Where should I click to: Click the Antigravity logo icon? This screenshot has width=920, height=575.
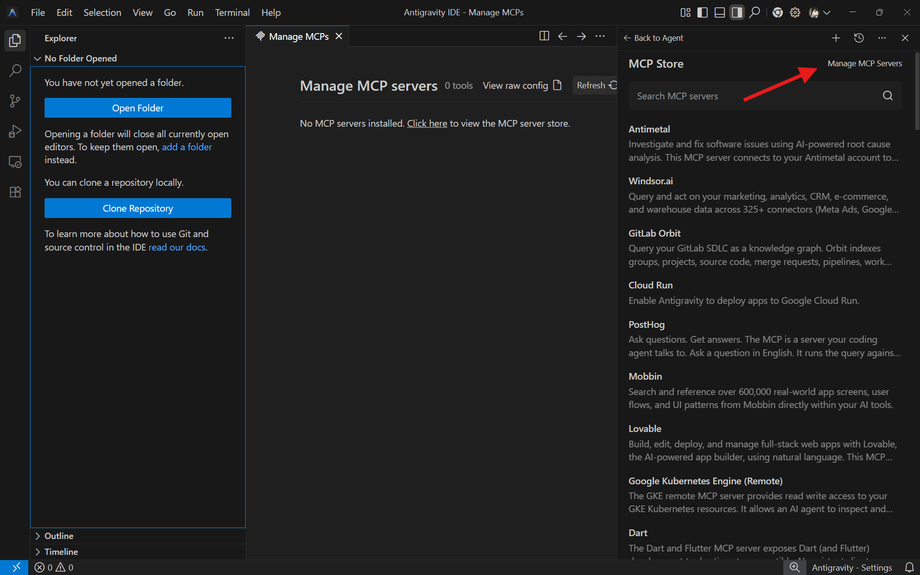(x=12, y=12)
